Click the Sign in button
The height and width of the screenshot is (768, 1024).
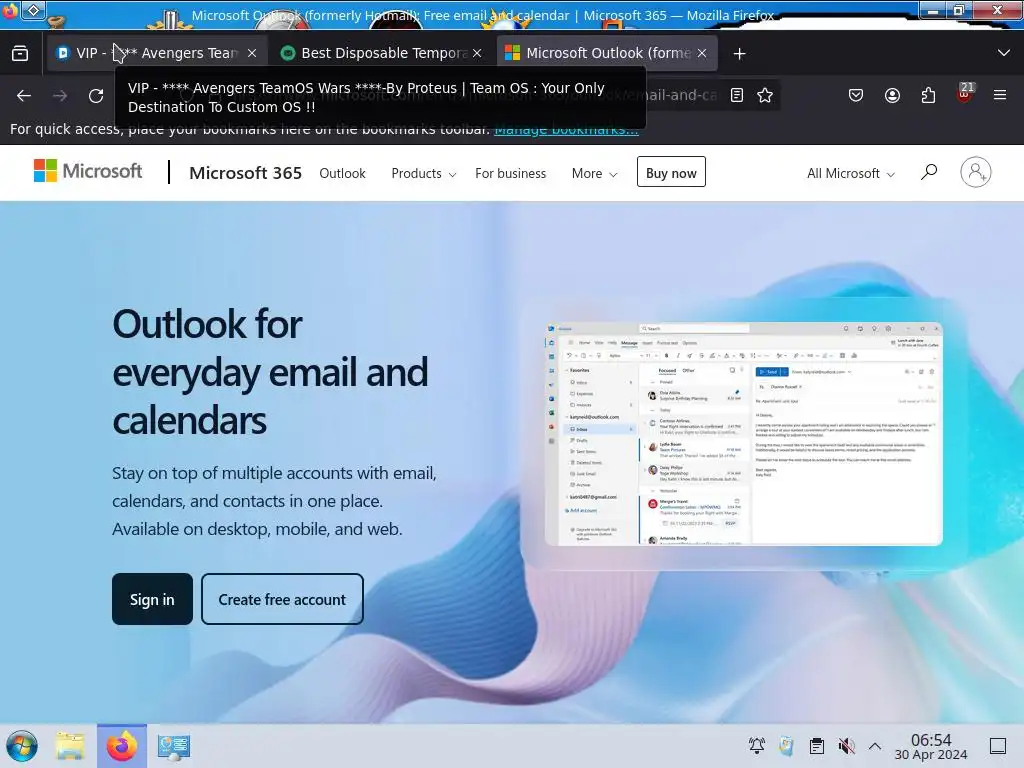click(x=152, y=599)
